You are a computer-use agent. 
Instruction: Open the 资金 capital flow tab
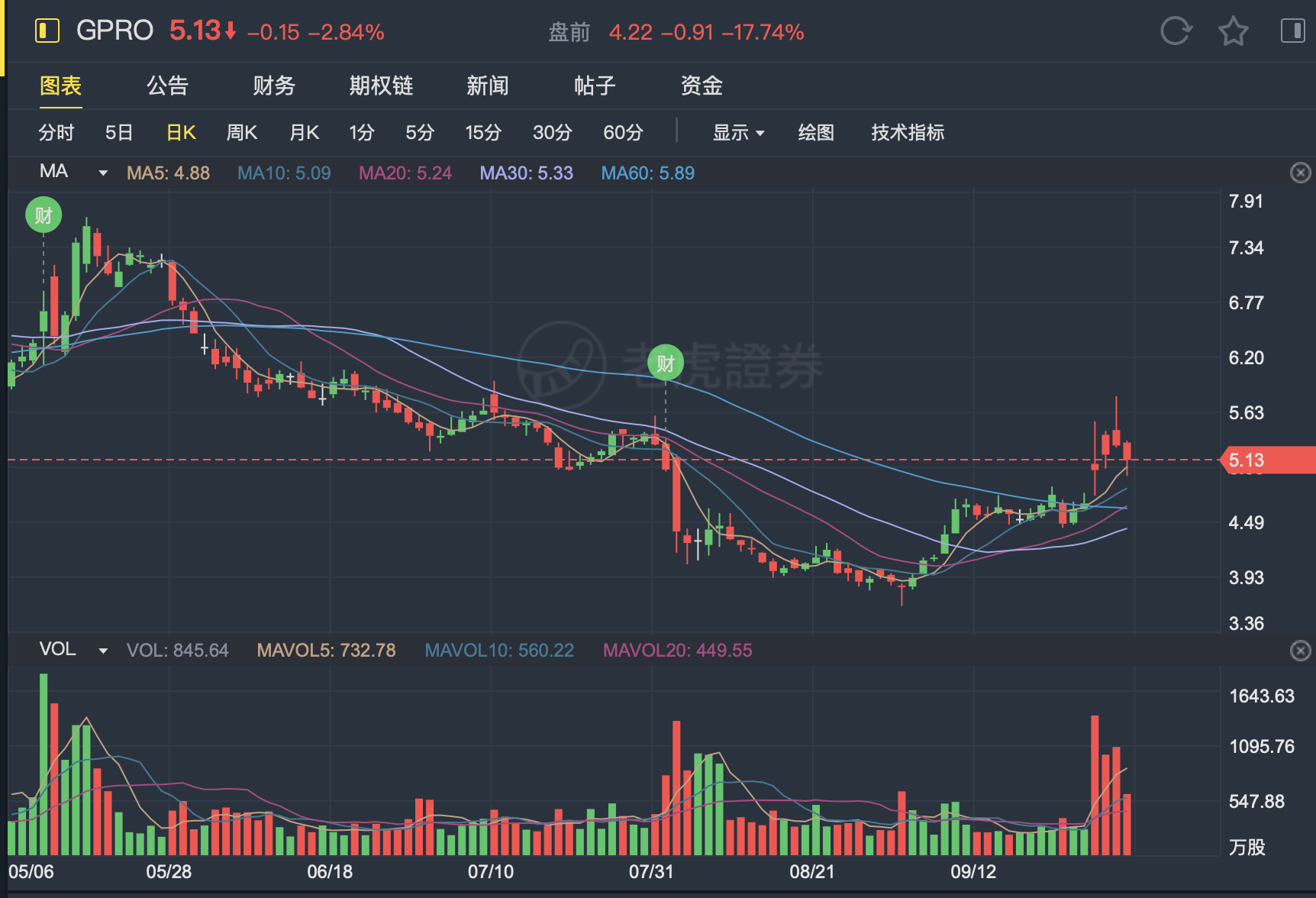702,86
